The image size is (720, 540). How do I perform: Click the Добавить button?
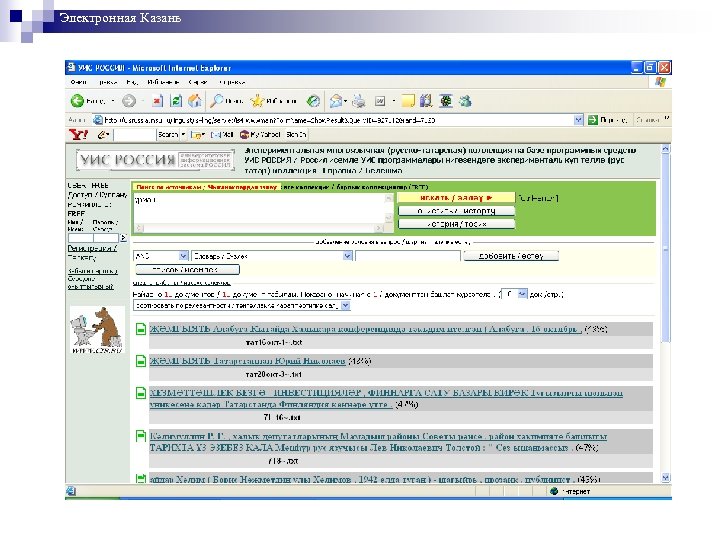click(511, 256)
